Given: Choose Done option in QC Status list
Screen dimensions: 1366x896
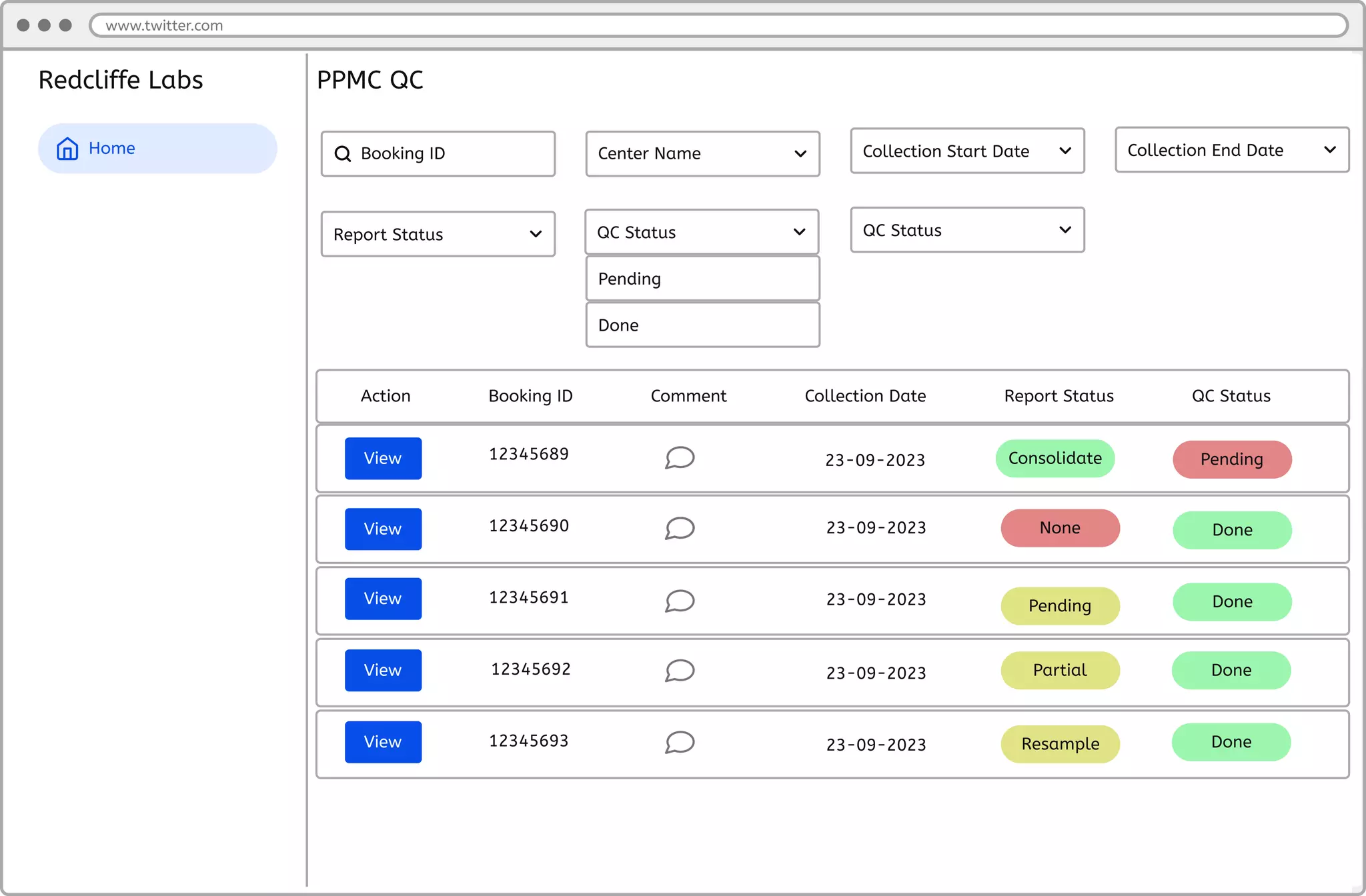Looking at the screenshot, I should click(702, 325).
